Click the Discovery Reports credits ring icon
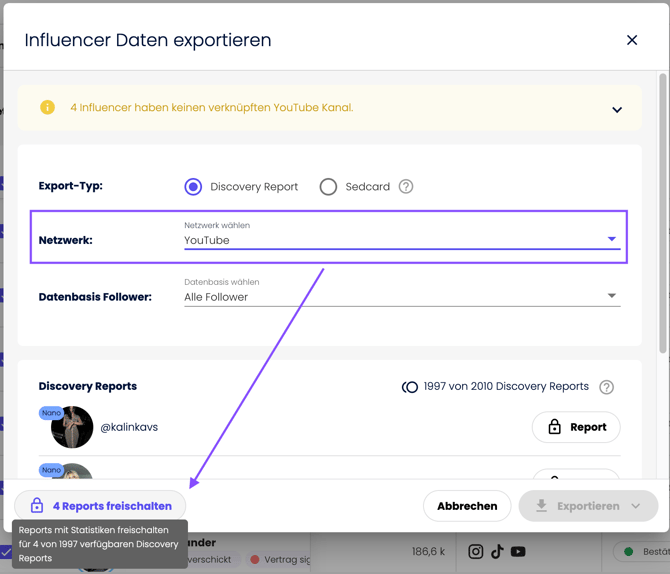 (x=409, y=387)
